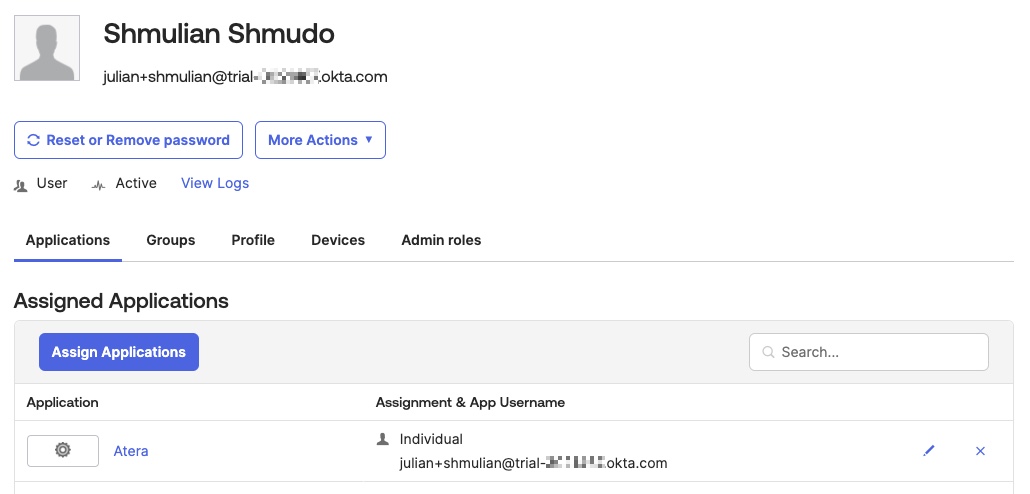Click the Assign Applications button
The width and height of the screenshot is (1030, 494).
coord(119,352)
